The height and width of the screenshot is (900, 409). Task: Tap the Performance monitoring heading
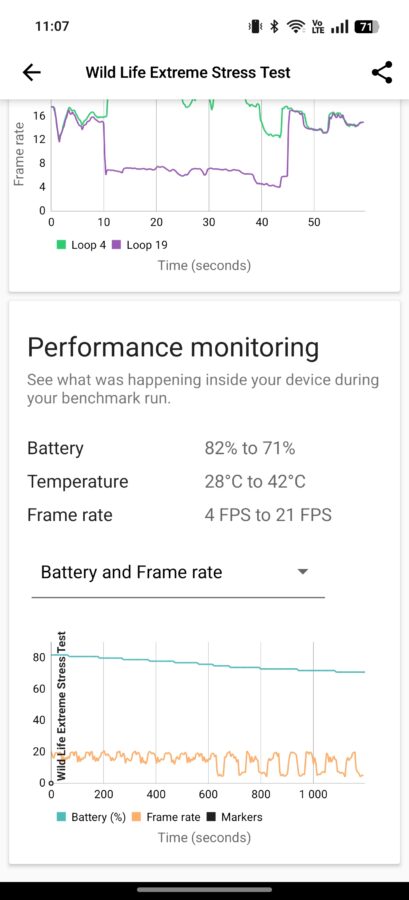pos(173,347)
